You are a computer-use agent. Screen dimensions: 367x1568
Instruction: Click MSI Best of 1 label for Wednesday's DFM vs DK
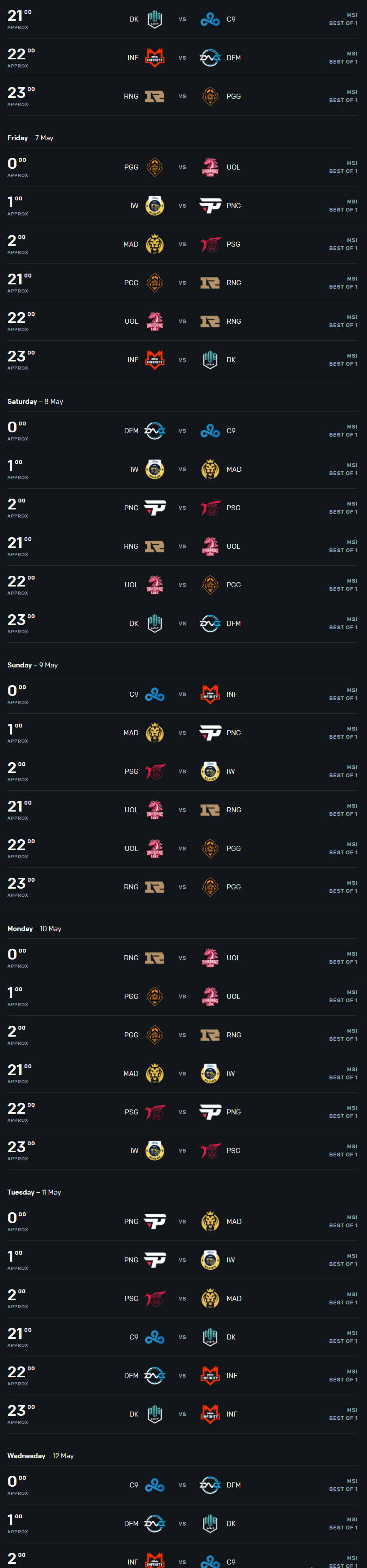343,1524
